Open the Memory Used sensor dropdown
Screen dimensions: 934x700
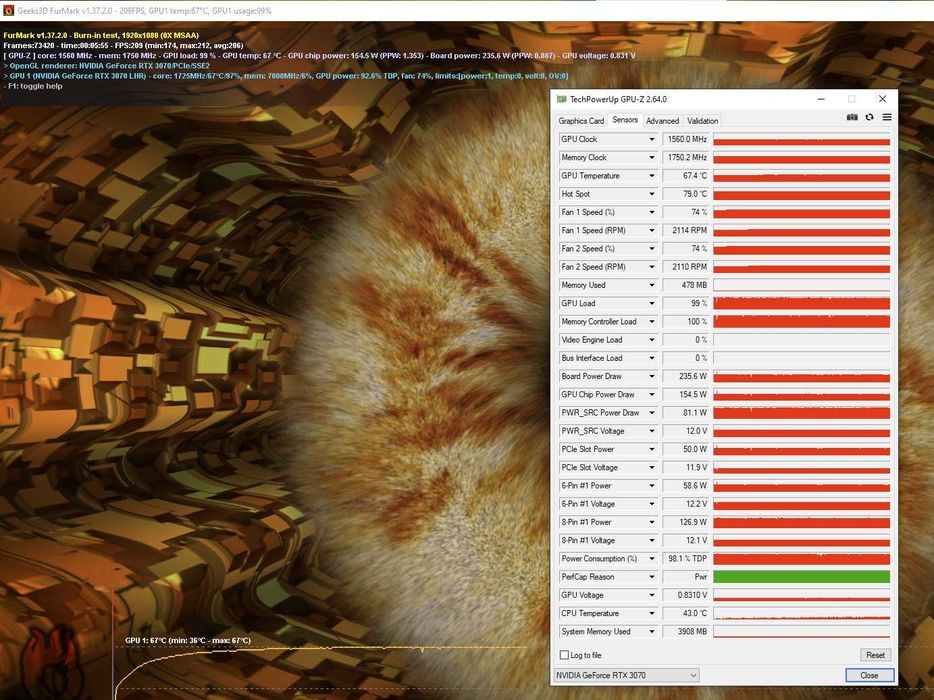[652, 285]
